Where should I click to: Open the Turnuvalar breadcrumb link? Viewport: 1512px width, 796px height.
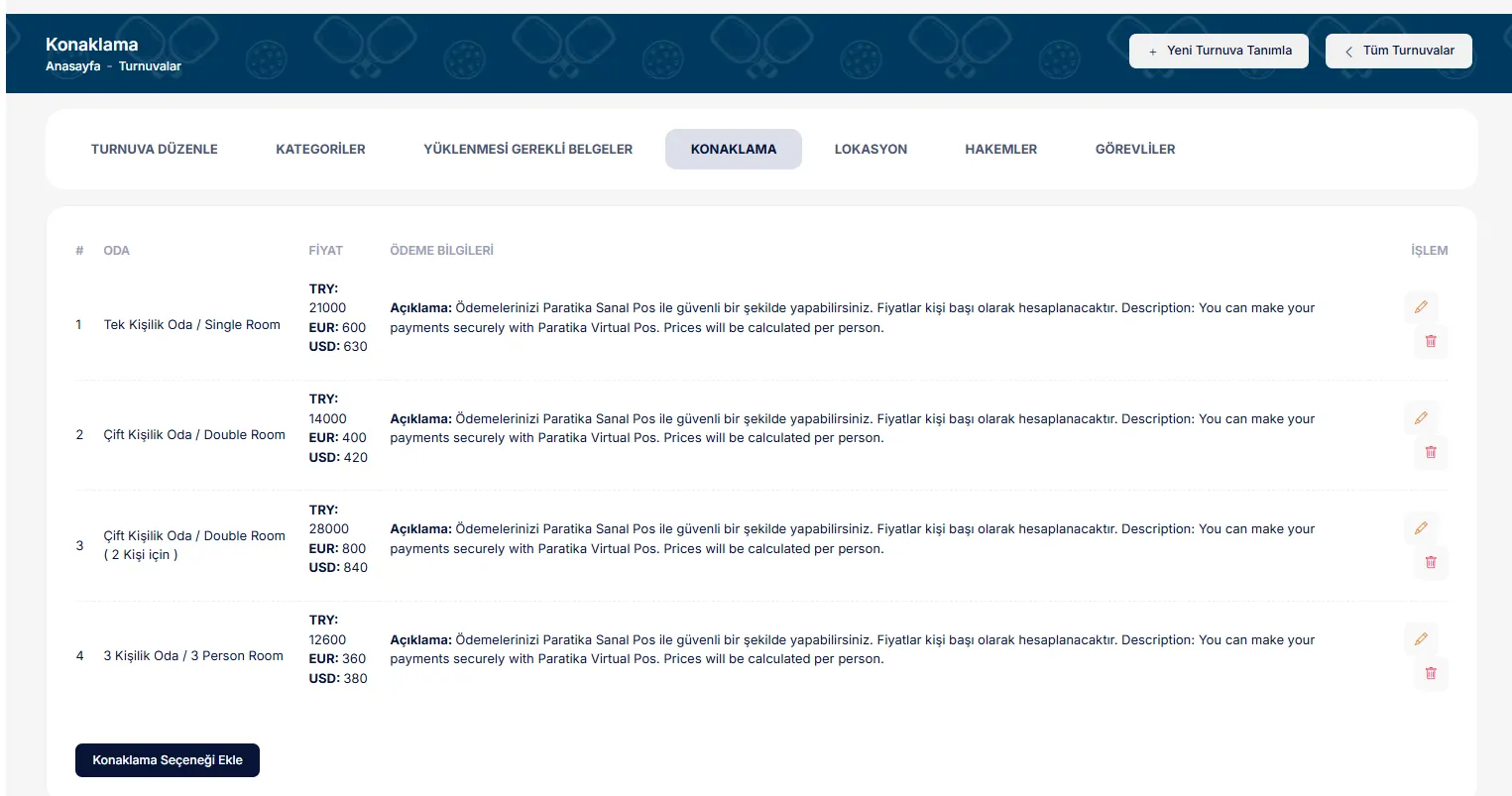coord(150,66)
